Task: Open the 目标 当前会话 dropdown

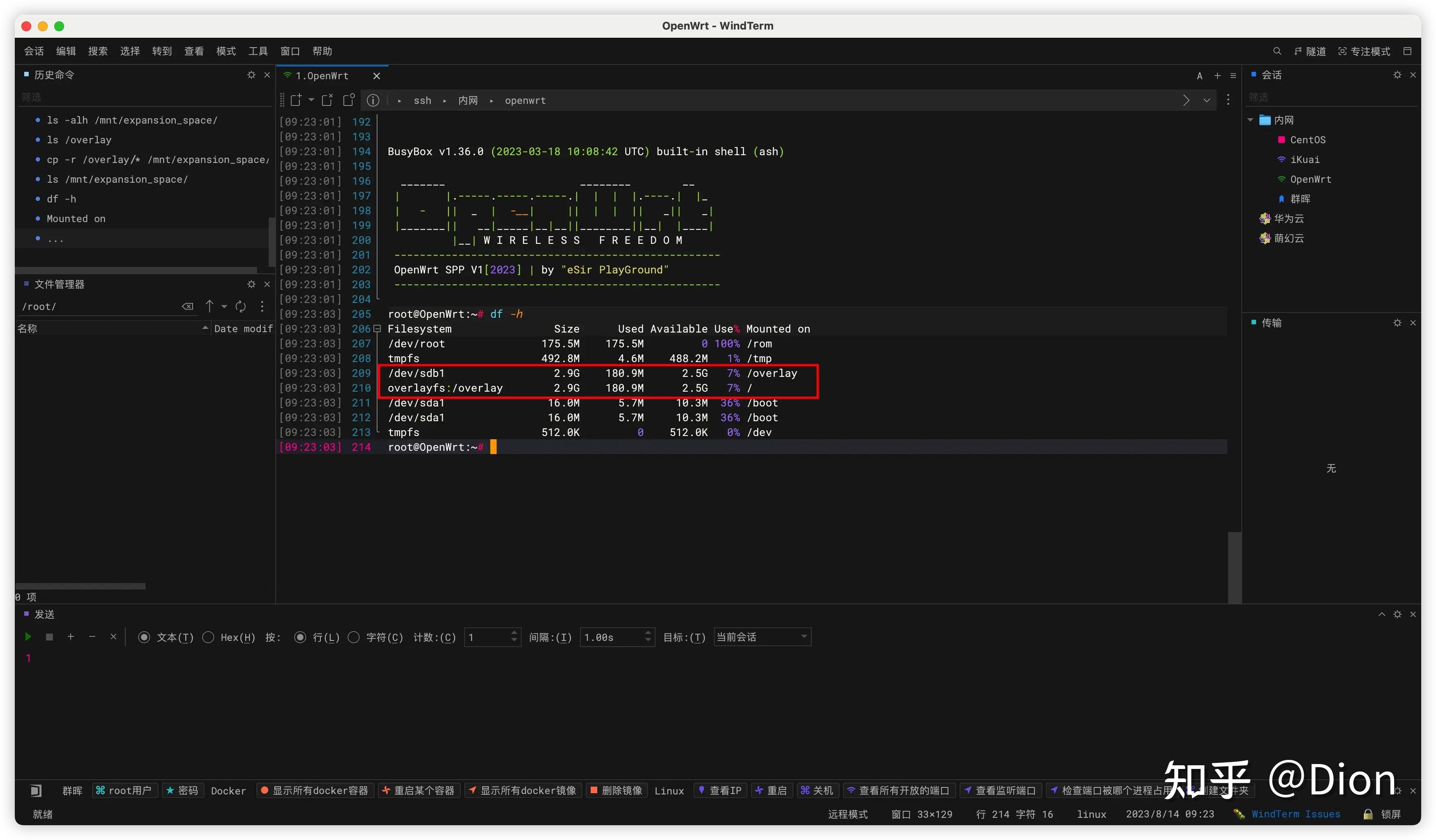Action: tap(762, 637)
